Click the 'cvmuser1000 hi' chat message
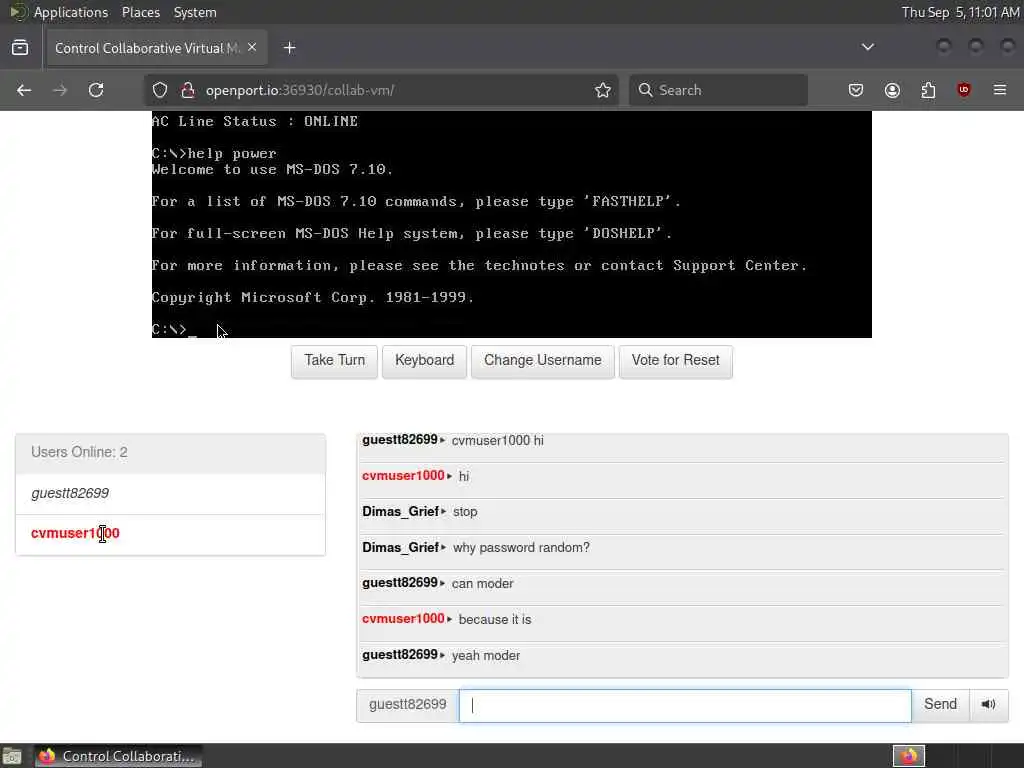 point(498,441)
